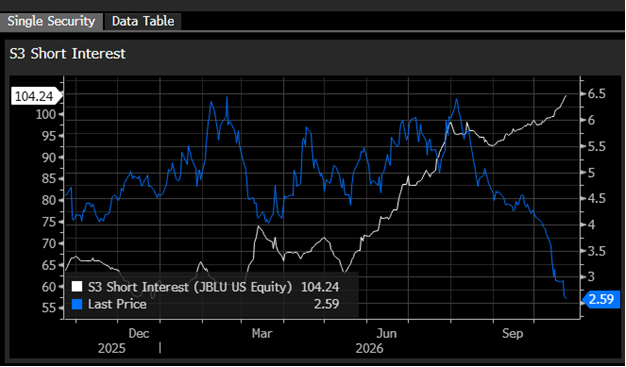Click the 2025 year label
Image resolution: width=626 pixels, height=367 pixels.
tap(112, 348)
